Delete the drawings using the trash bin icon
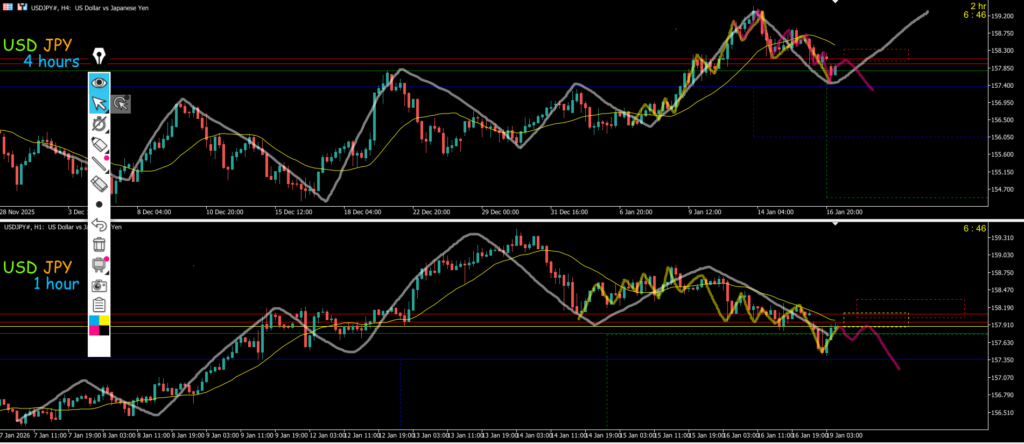The image size is (1024, 444). [x=99, y=244]
